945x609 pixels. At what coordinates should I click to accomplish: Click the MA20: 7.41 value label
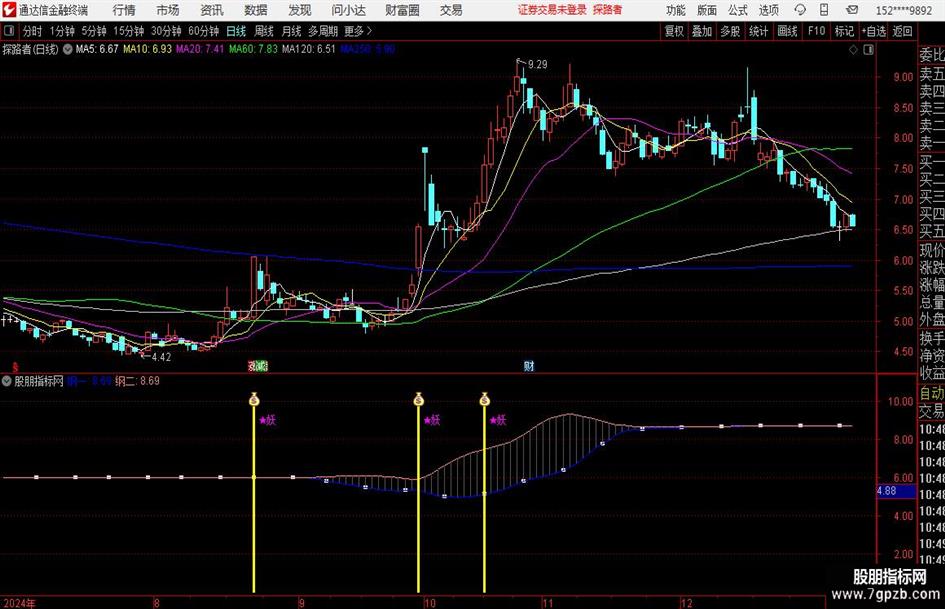point(200,49)
